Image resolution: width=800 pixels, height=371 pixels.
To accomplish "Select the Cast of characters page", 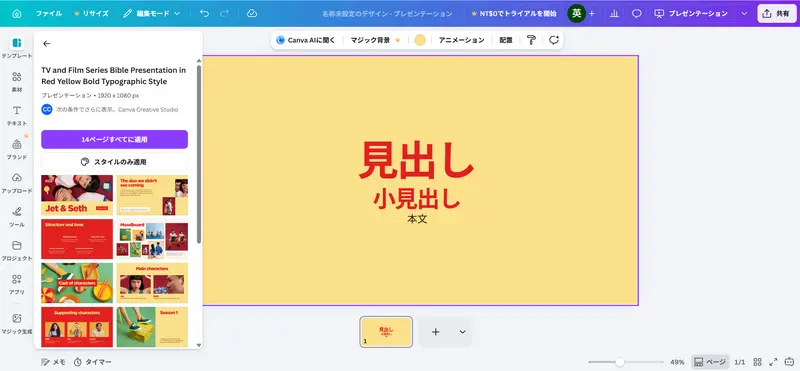I will coord(77,283).
